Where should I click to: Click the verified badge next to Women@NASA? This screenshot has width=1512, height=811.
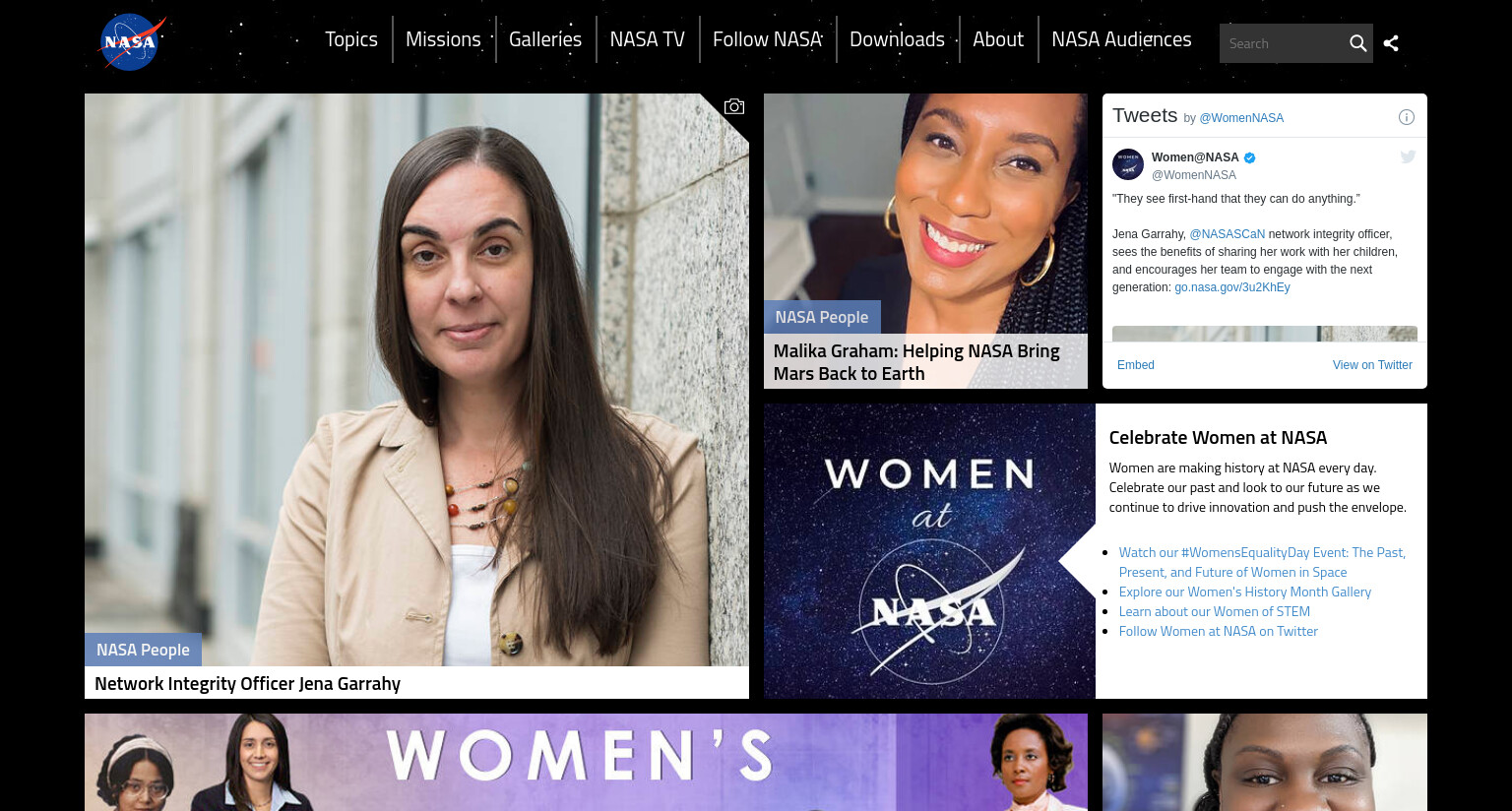tap(1250, 157)
